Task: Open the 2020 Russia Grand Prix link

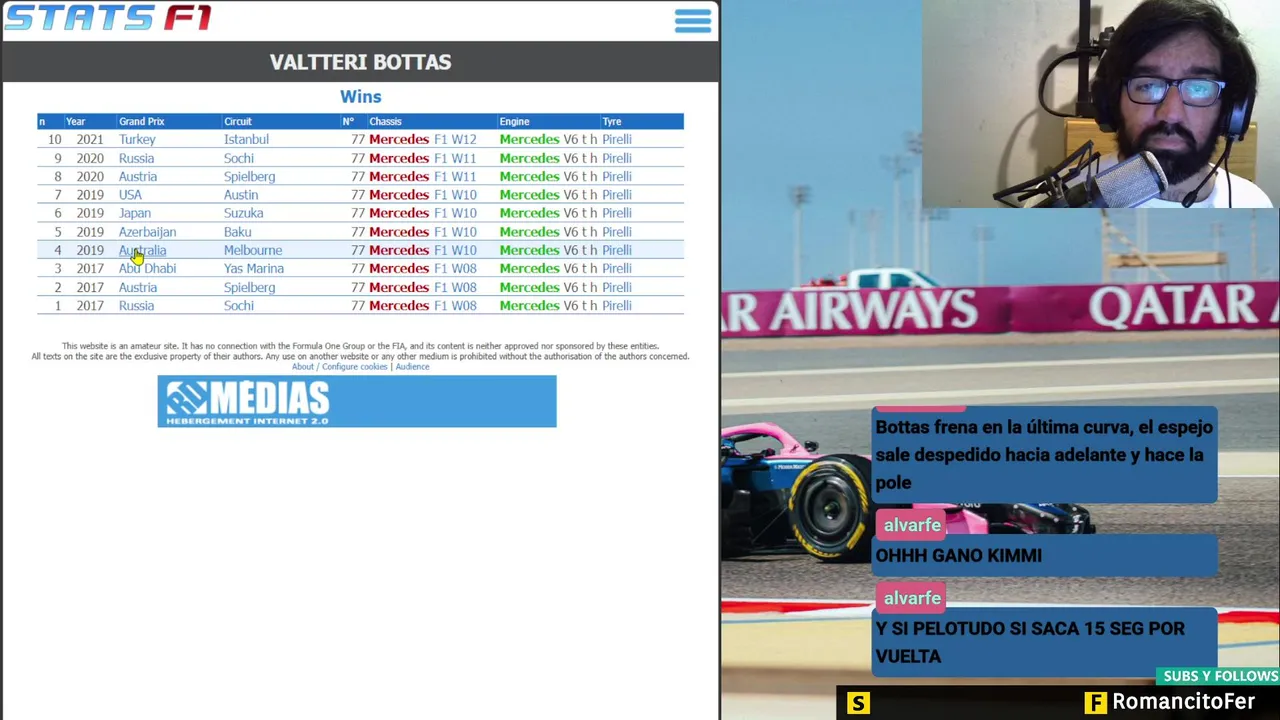Action: tap(136, 158)
